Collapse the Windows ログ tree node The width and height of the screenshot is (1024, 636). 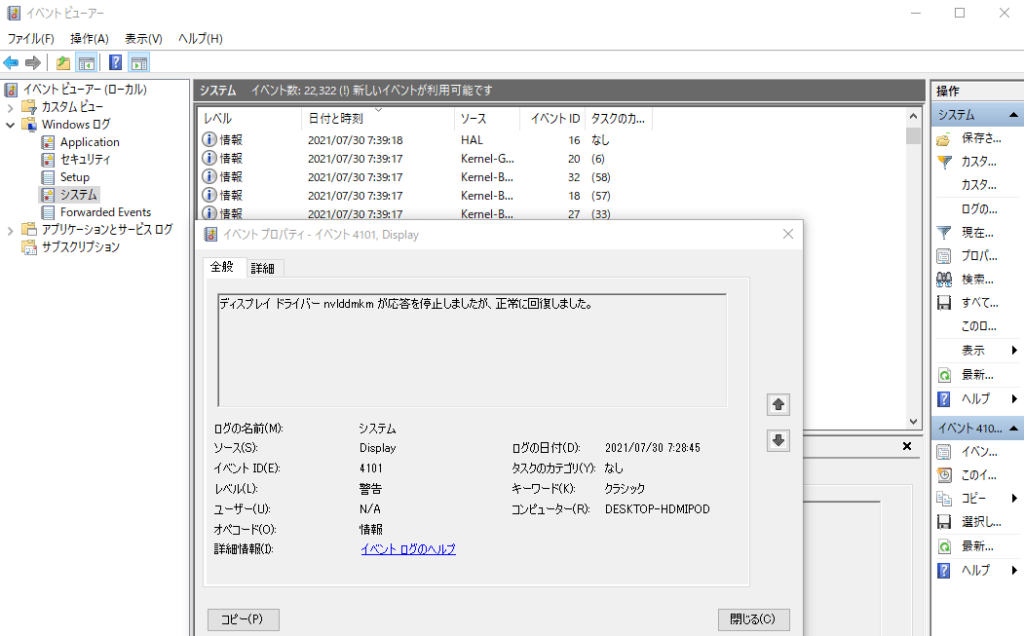coord(8,123)
